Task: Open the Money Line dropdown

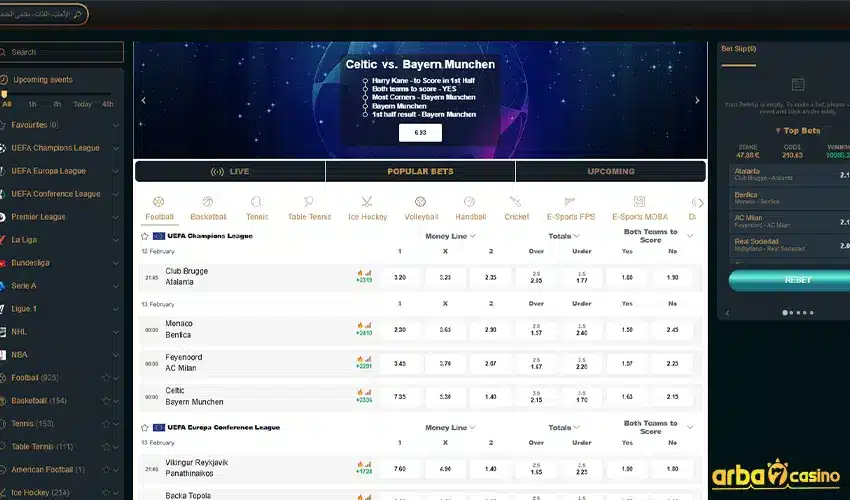Action: pos(472,236)
